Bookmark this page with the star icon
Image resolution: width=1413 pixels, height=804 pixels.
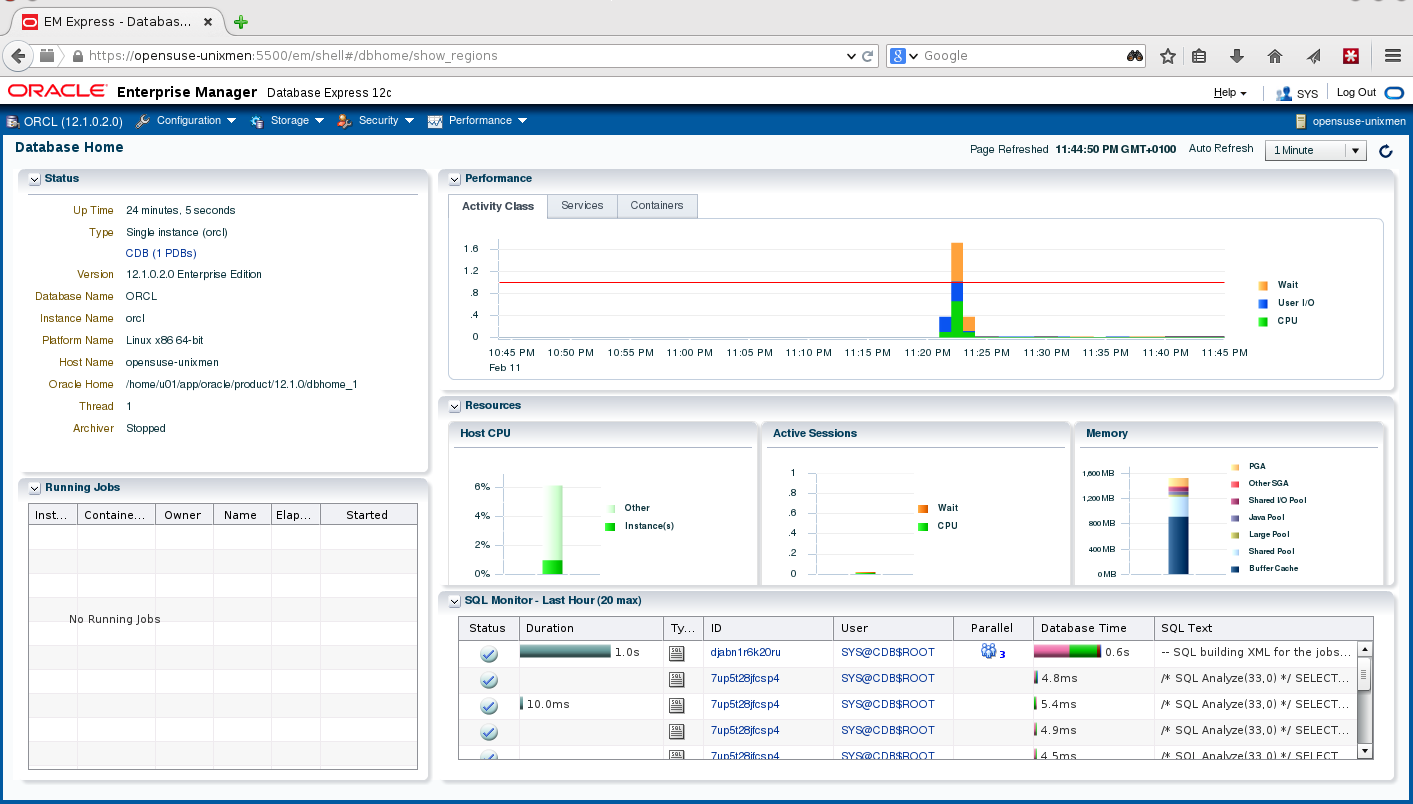point(1167,56)
